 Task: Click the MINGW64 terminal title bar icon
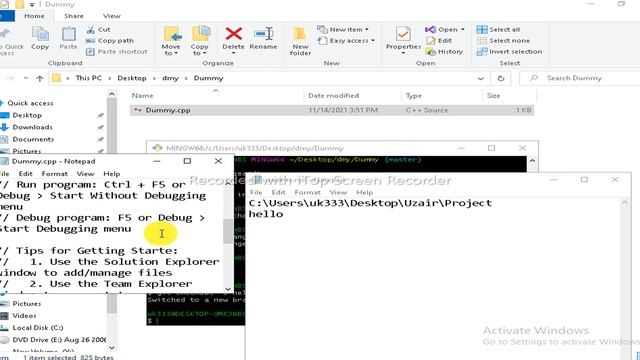[x=157, y=148]
